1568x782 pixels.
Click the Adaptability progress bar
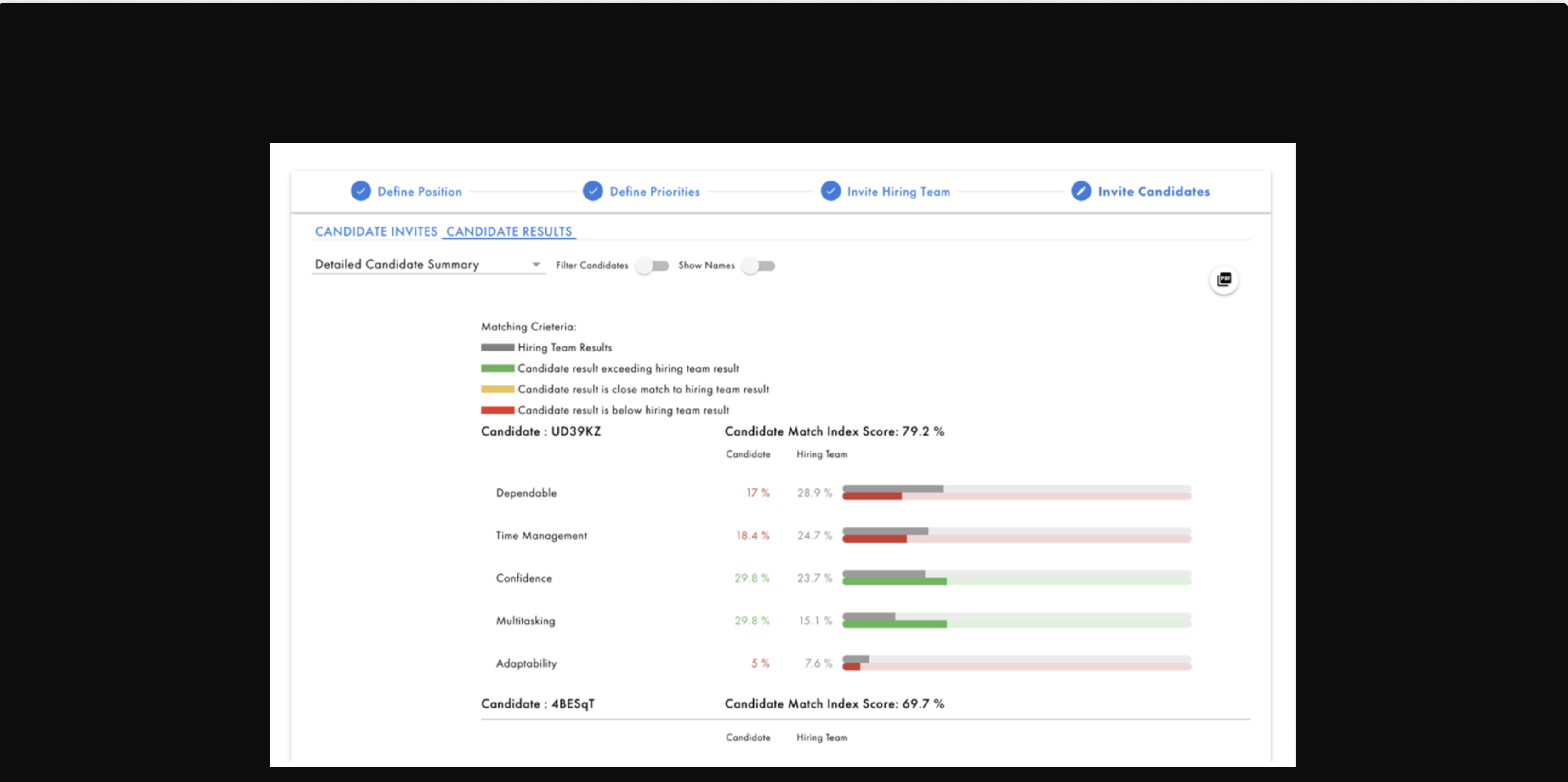pyautogui.click(x=1017, y=663)
